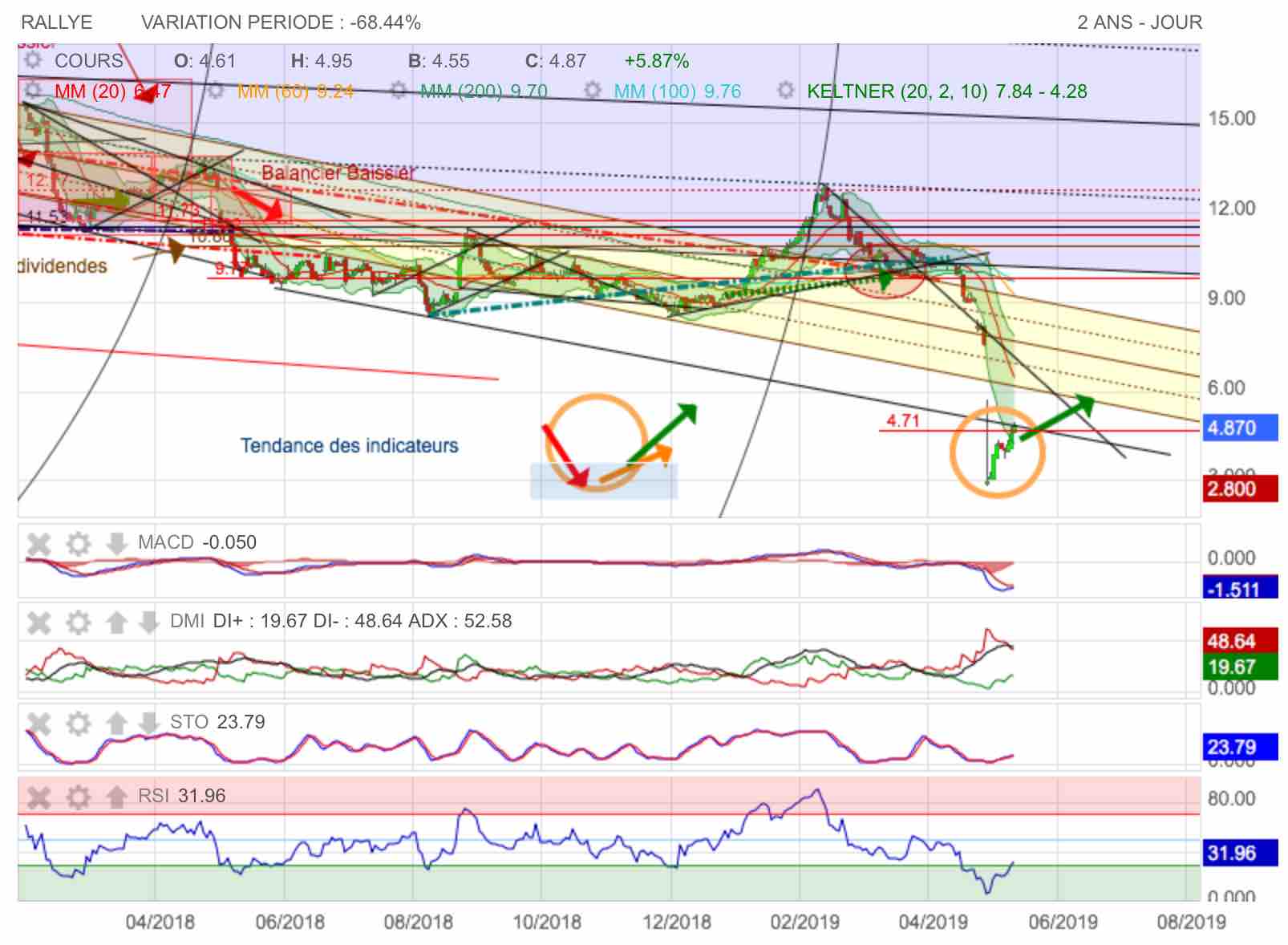Click the opening price O: 4.61

(x=205, y=61)
